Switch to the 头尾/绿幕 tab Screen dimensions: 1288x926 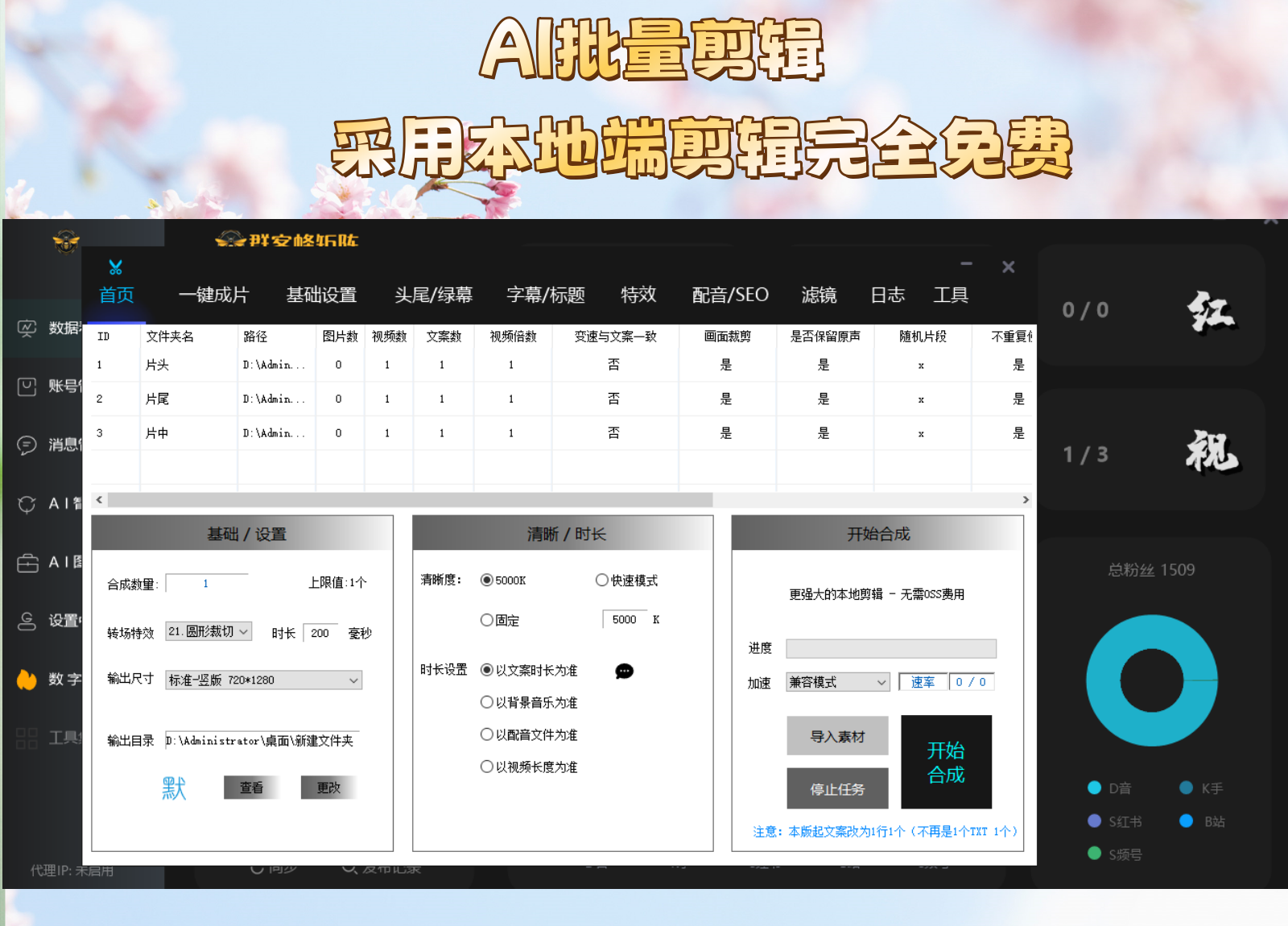pos(433,295)
